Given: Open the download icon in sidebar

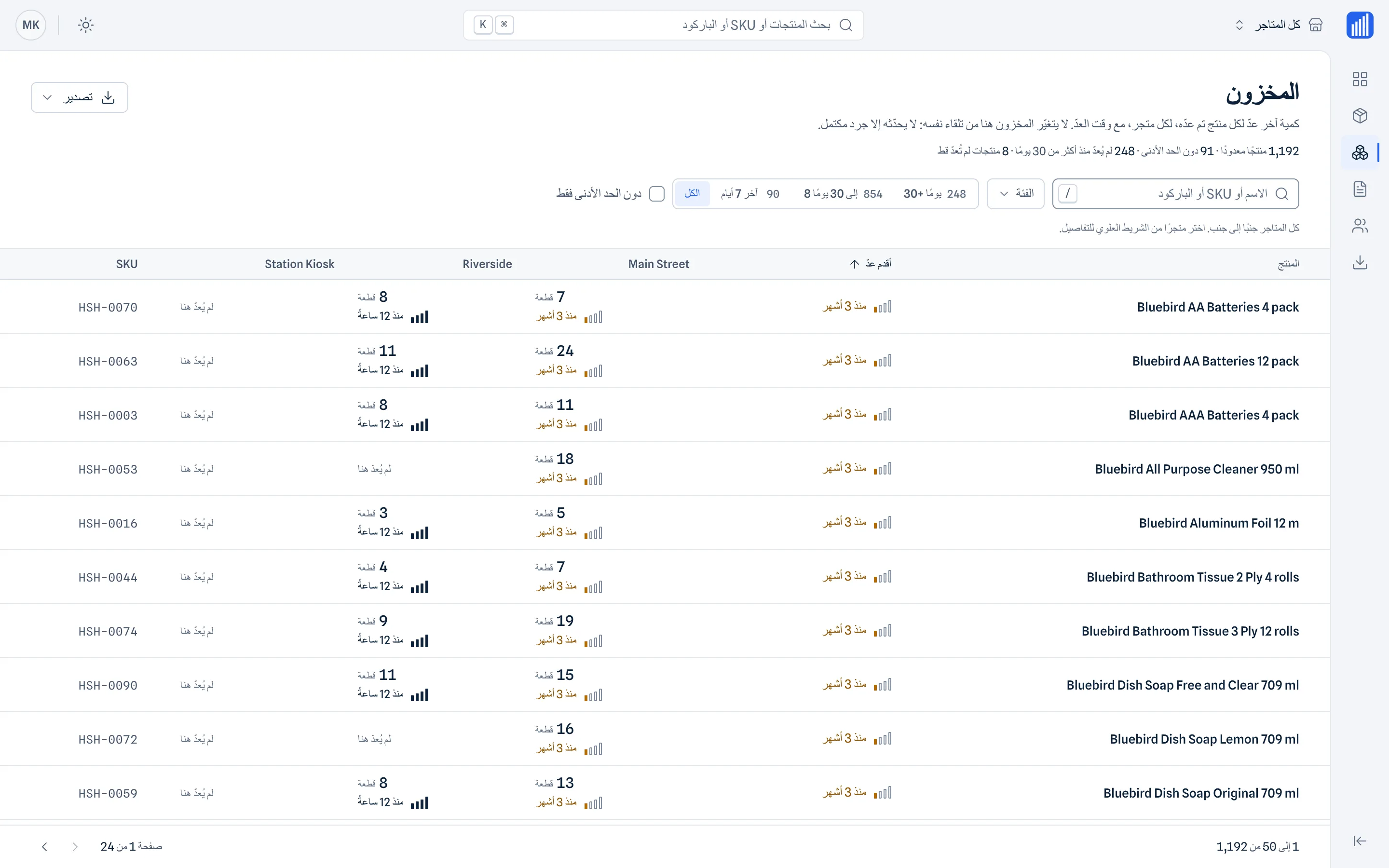Looking at the screenshot, I should coord(1360,262).
